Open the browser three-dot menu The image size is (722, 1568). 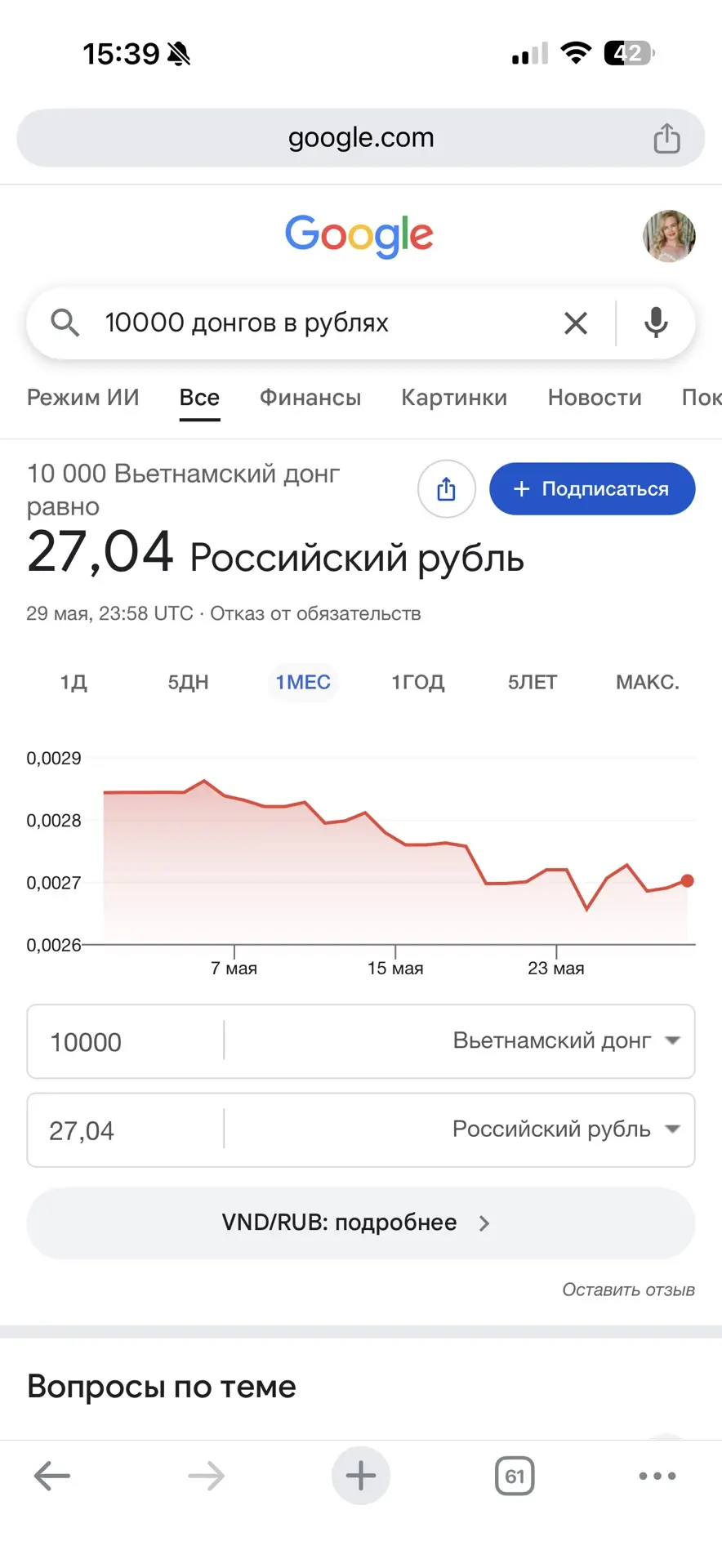pos(657,1476)
